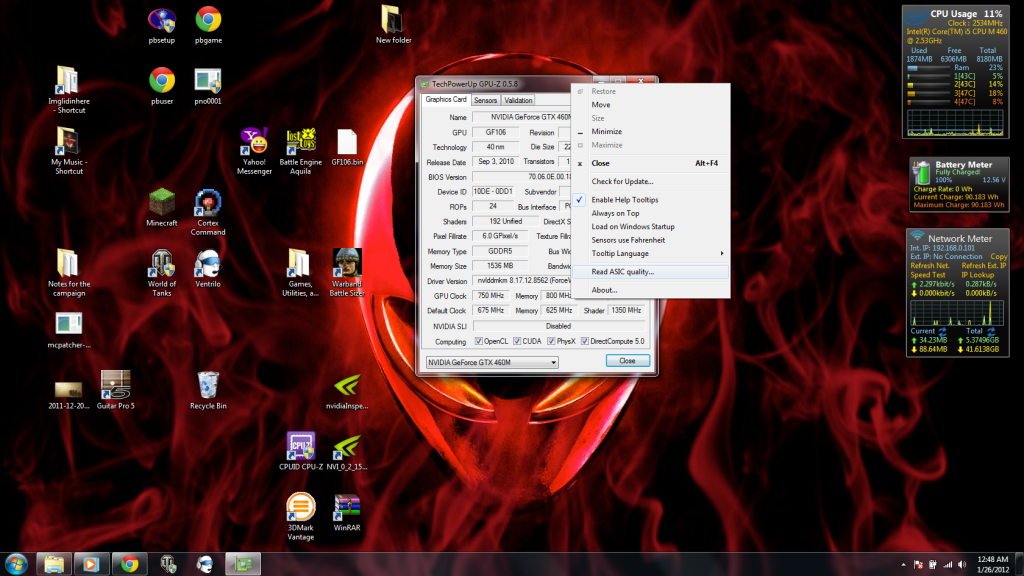Open the About menu entry
1024x576 pixels.
click(650, 290)
